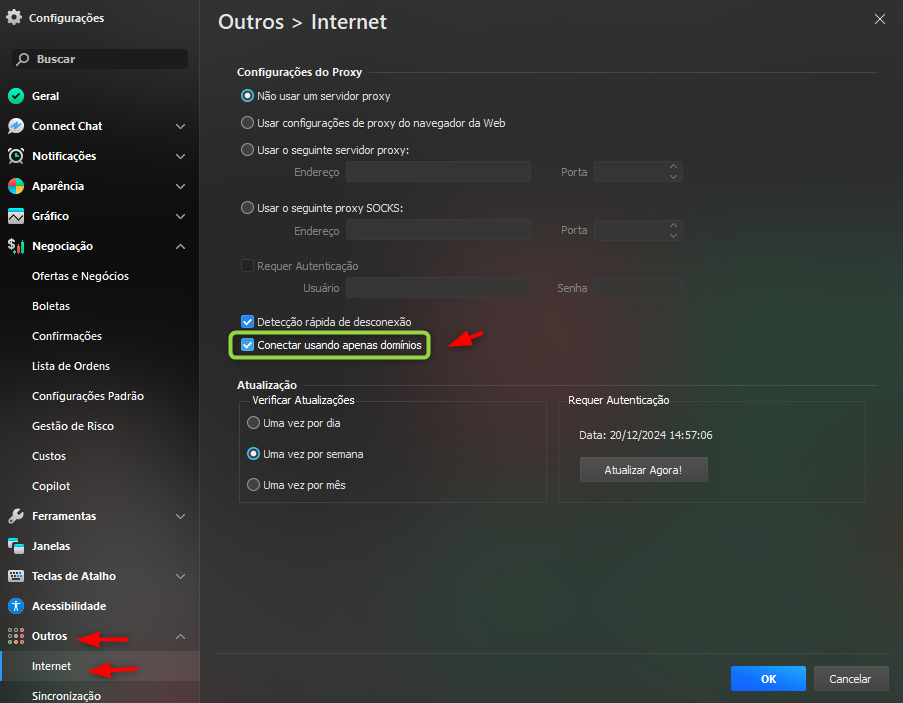Uncheck Conectar usando apenas domínios

[248, 346]
